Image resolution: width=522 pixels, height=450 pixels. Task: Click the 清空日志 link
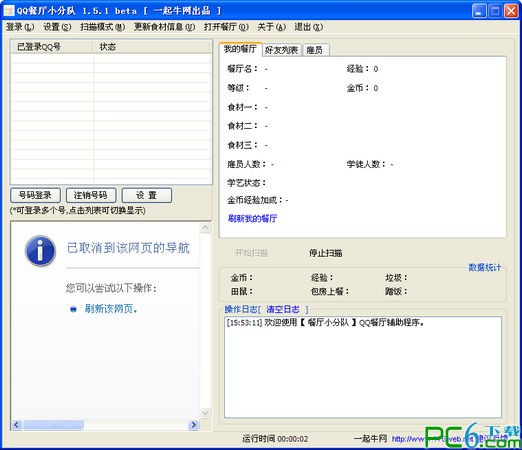(283, 309)
